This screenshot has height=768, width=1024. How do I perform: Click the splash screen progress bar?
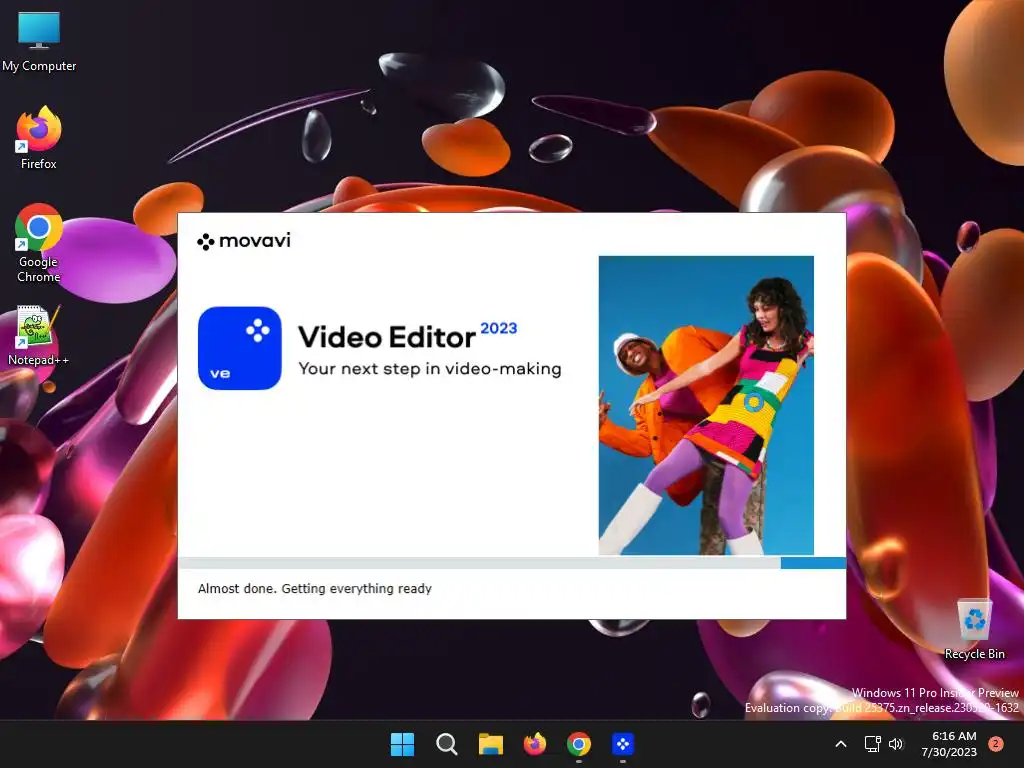pyautogui.click(x=512, y=563)
